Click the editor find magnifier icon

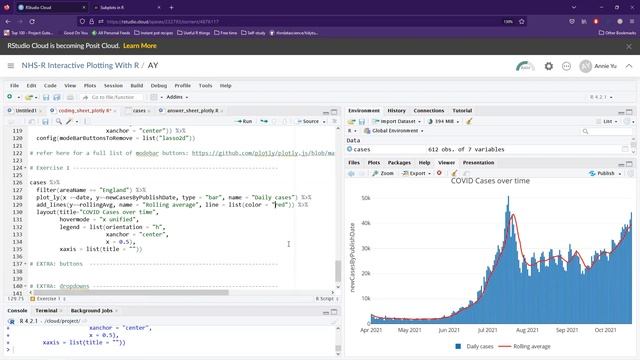(59, 121)
